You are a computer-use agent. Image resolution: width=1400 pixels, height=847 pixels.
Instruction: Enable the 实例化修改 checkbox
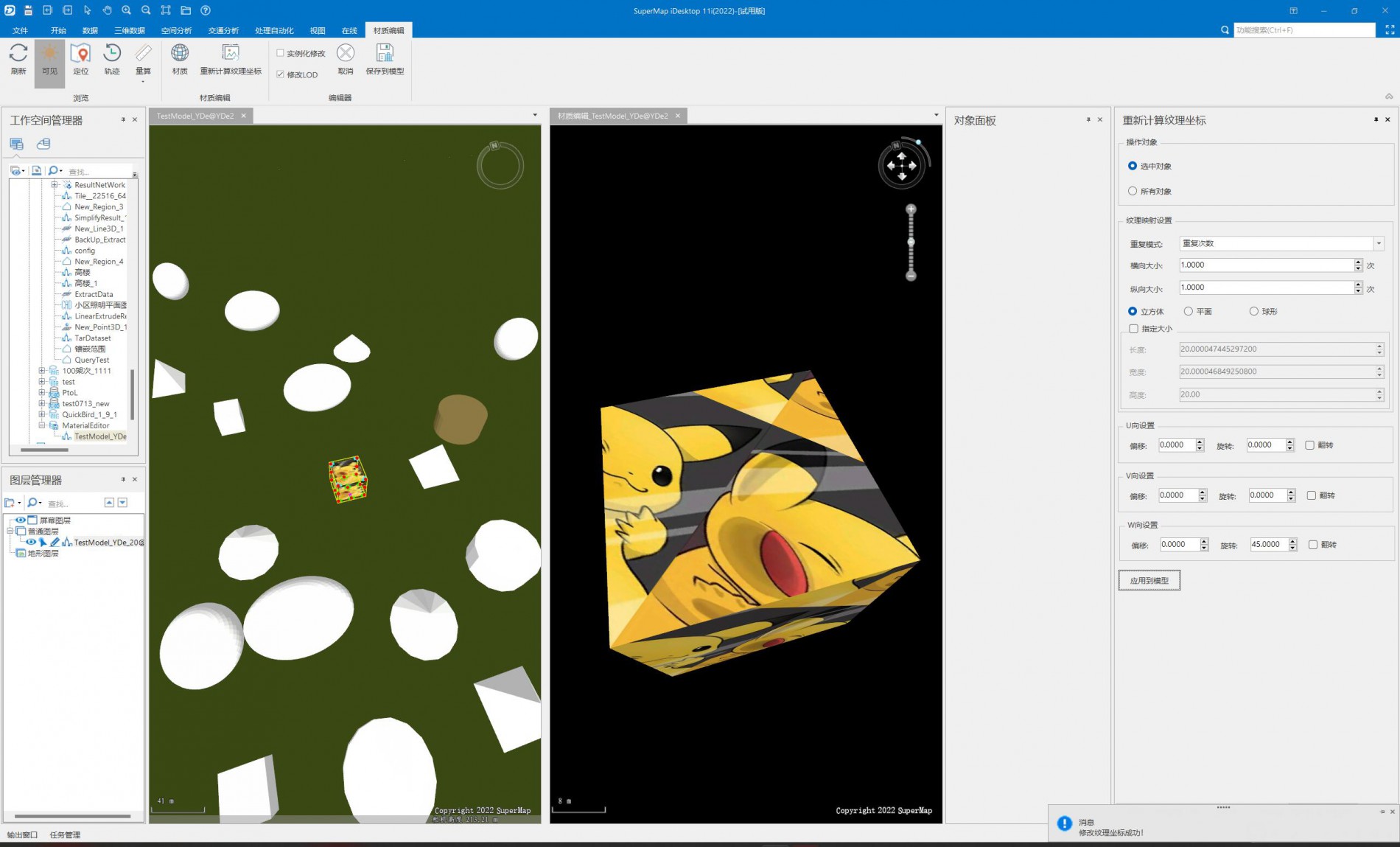coord(280,53)
